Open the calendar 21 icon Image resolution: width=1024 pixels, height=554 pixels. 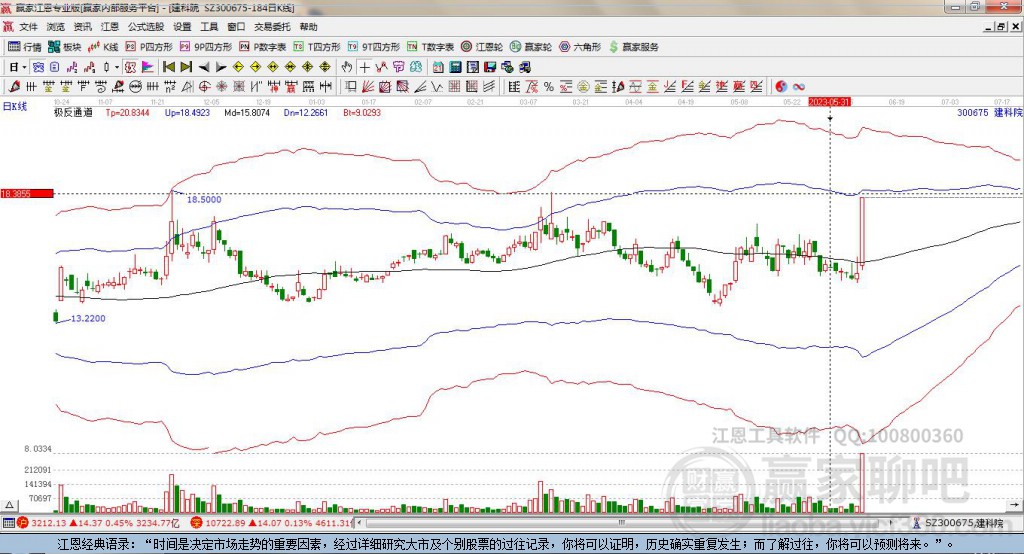point(438,67)
